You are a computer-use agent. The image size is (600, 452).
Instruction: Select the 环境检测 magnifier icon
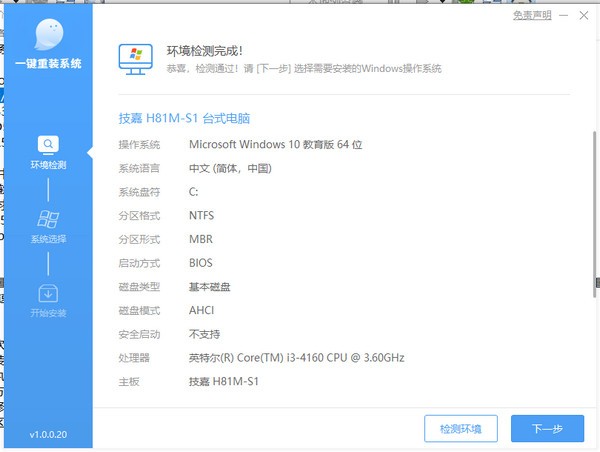48,145
